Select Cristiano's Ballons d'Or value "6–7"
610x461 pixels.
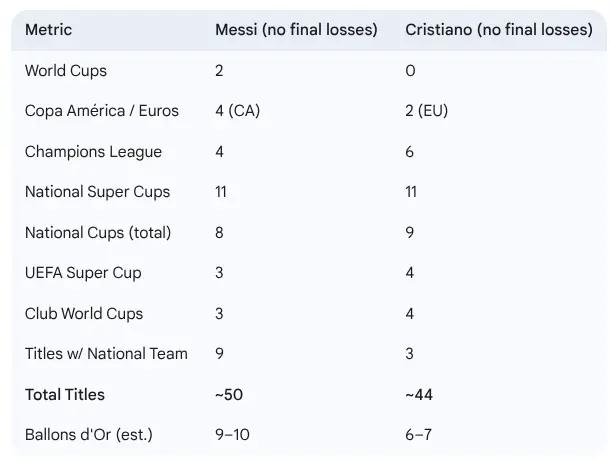click(420, 435)
